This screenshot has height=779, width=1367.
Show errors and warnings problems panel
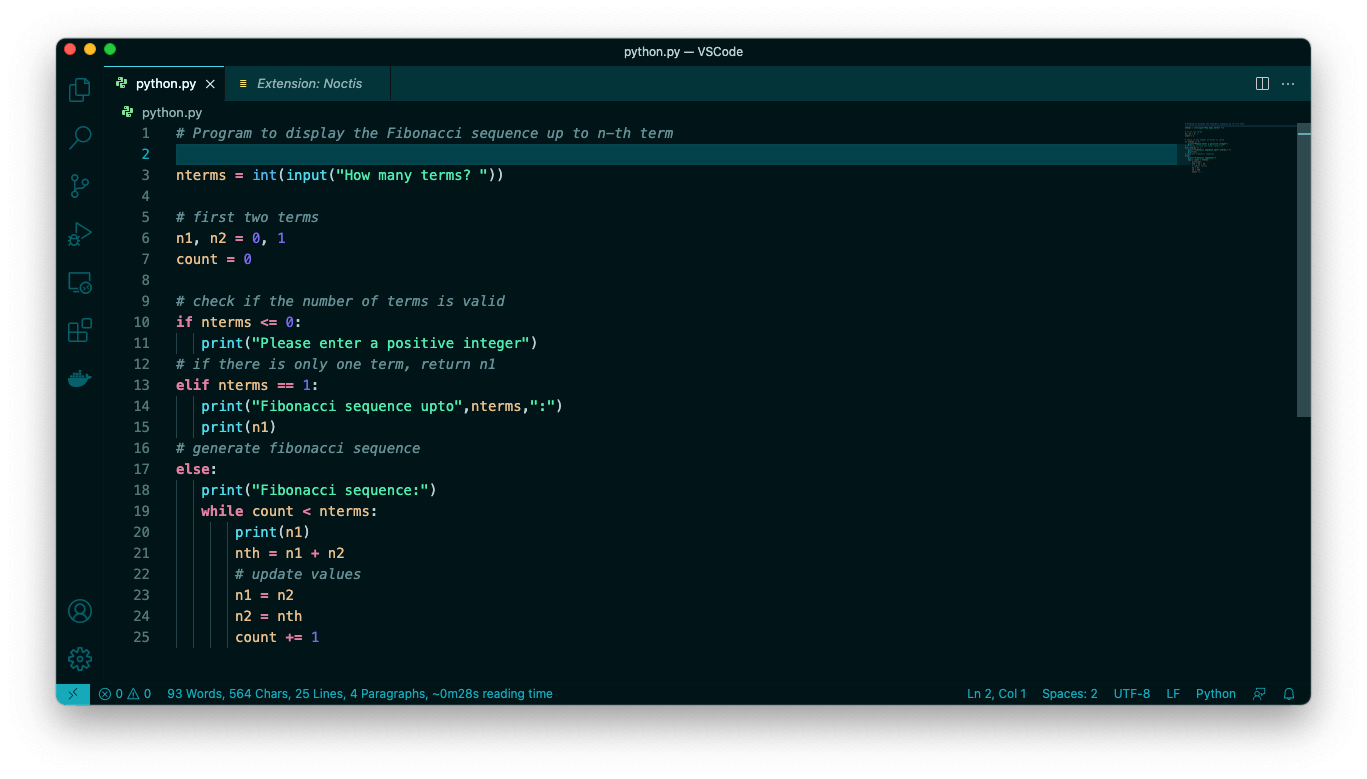125,693
